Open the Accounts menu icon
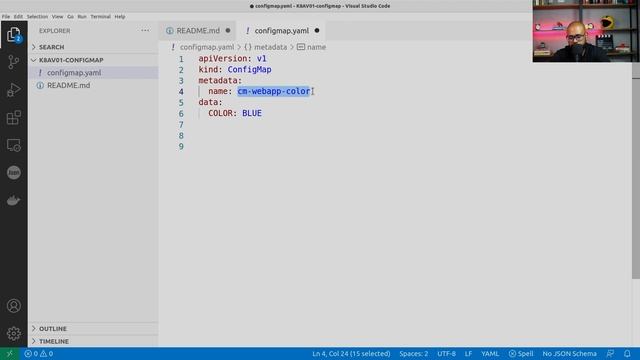Image resolution: width=640 pixels, height=360 pixels. (13, 306)
